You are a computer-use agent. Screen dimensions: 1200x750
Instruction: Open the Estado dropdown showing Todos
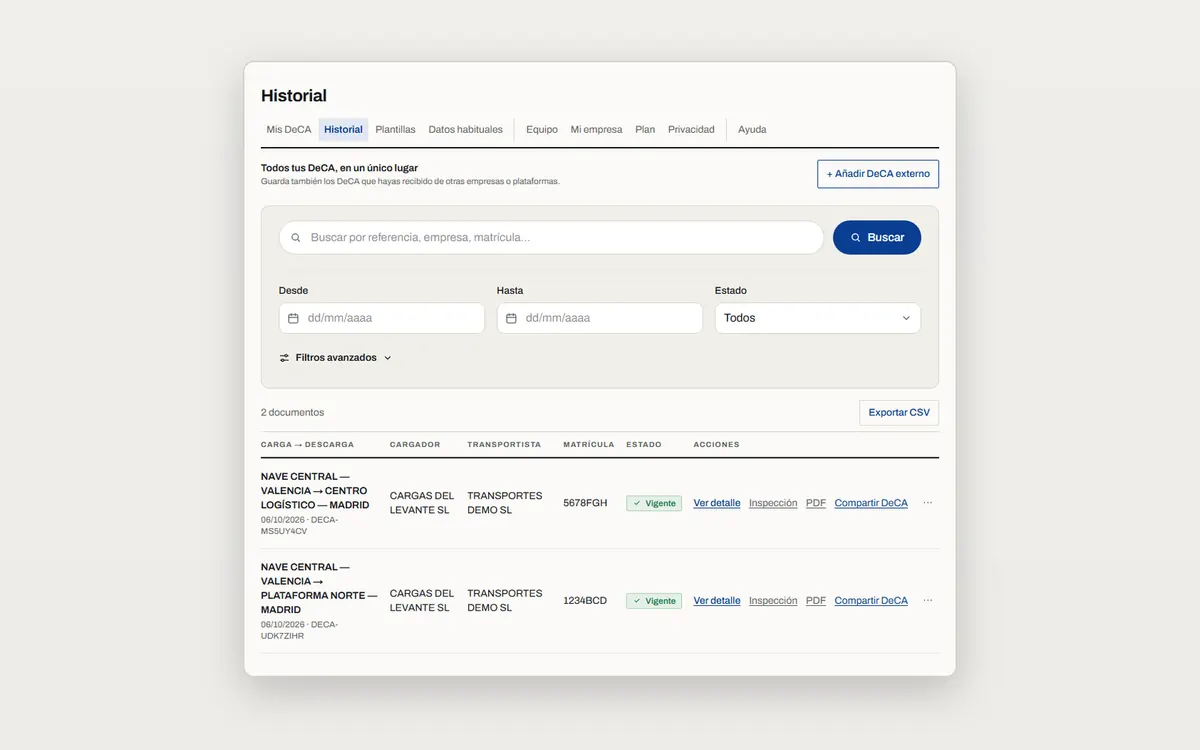point(818,318)
